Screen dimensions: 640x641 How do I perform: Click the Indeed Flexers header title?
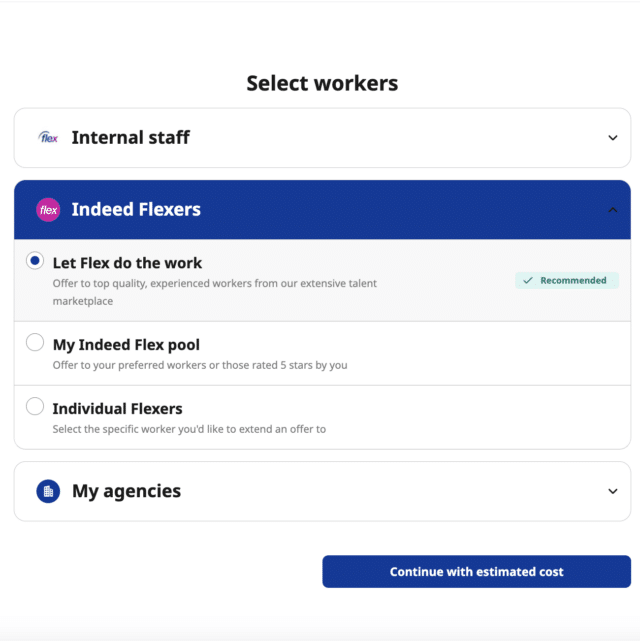click(x=136, y=209)
